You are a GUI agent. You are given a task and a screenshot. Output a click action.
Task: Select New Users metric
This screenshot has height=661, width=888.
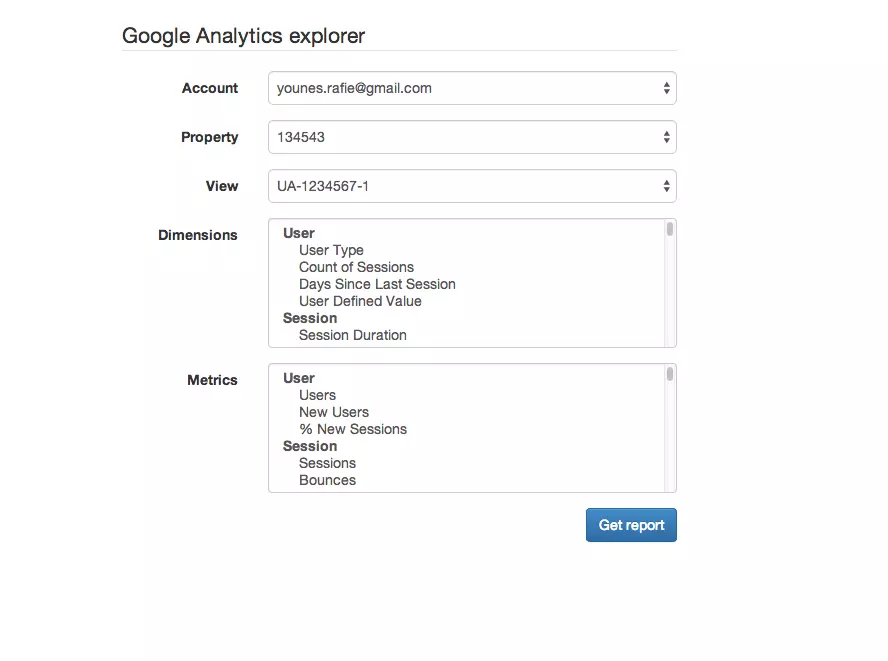tap(334, 412)
